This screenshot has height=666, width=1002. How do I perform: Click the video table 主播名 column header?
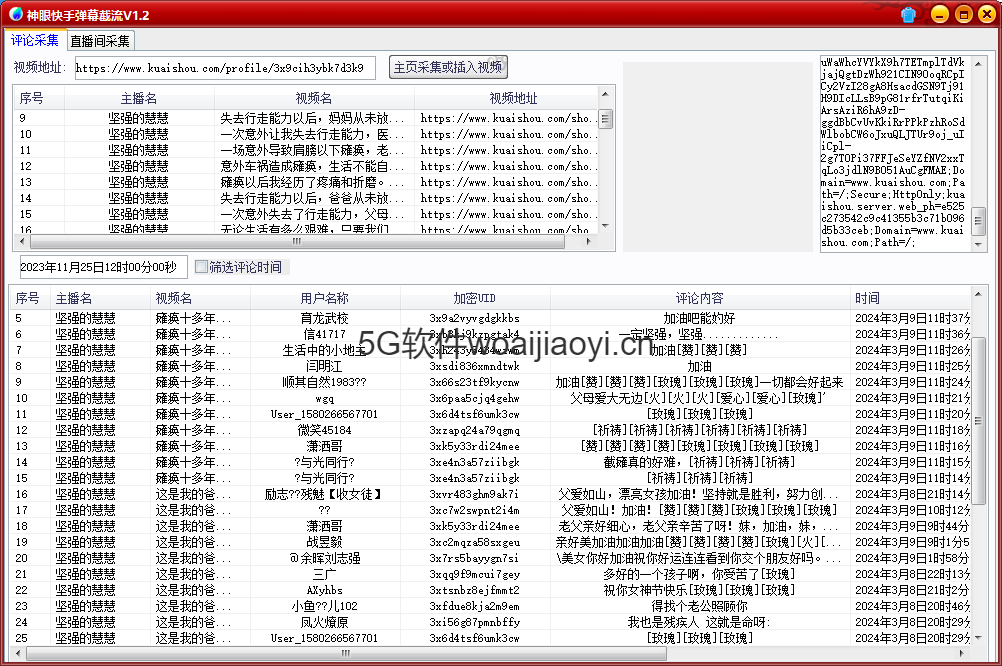pyautogui.click(x=139, y=98)
